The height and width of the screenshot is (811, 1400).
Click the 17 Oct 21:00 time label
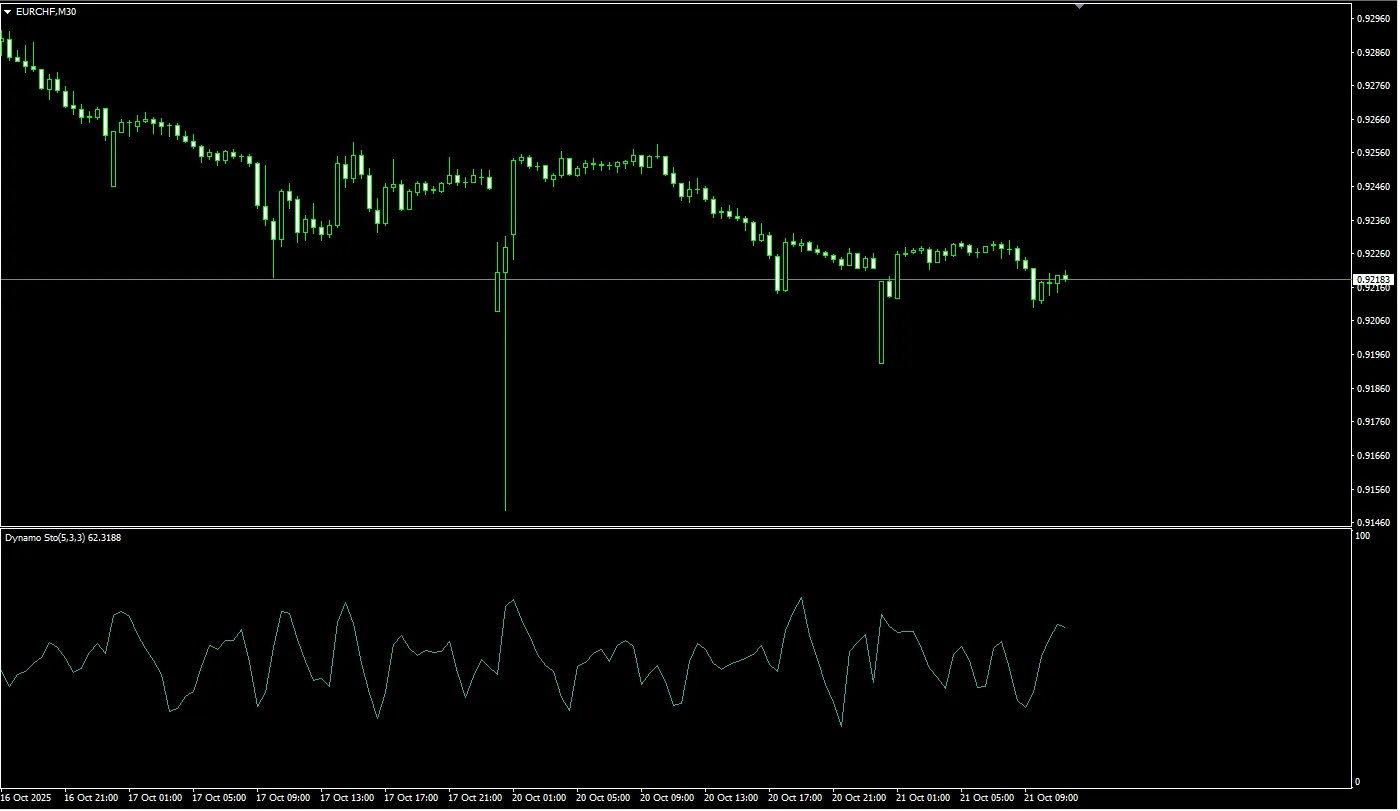(x=474, y=798)
